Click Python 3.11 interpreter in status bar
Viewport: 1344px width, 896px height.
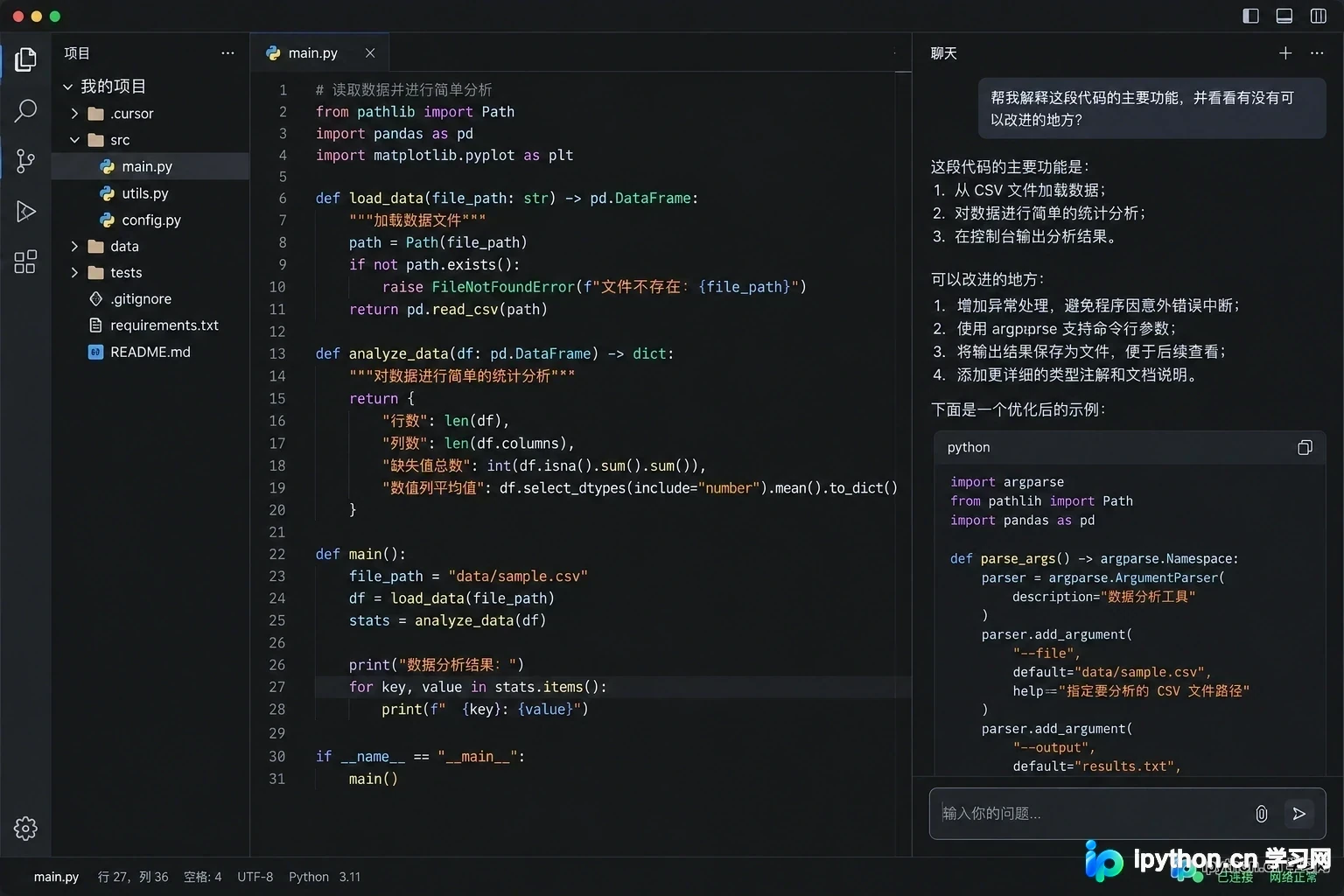325,877
